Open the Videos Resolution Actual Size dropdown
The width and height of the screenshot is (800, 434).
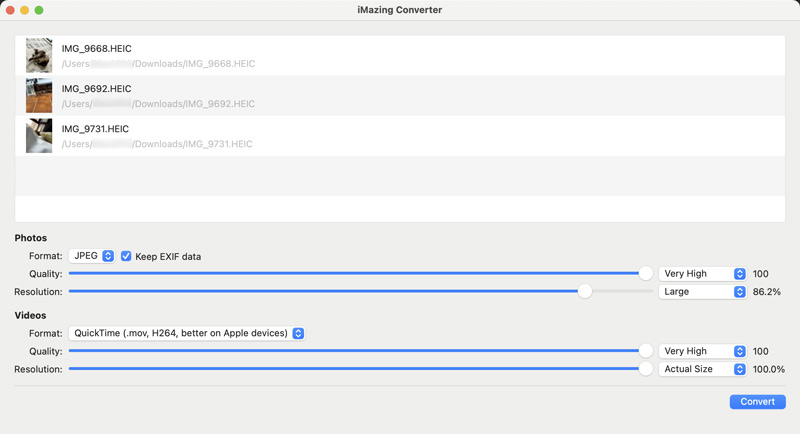(x=702, y=369)
